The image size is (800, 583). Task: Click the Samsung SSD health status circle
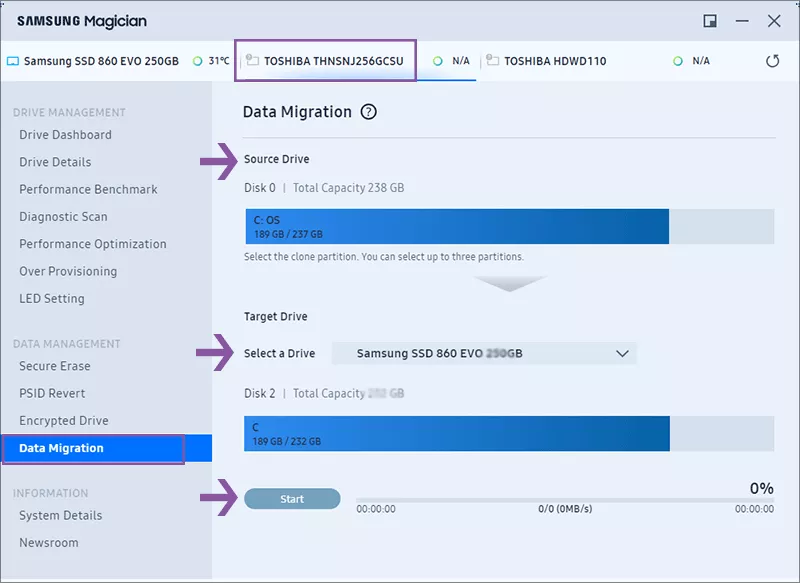(x=197, y=61)
